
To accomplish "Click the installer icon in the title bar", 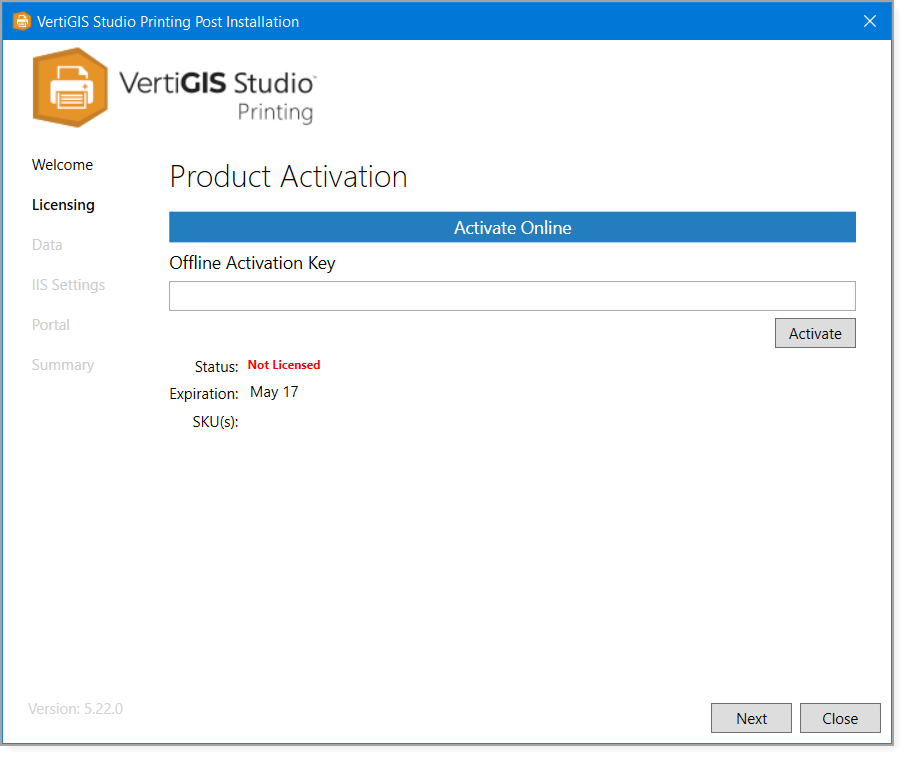I will (21, 20).
